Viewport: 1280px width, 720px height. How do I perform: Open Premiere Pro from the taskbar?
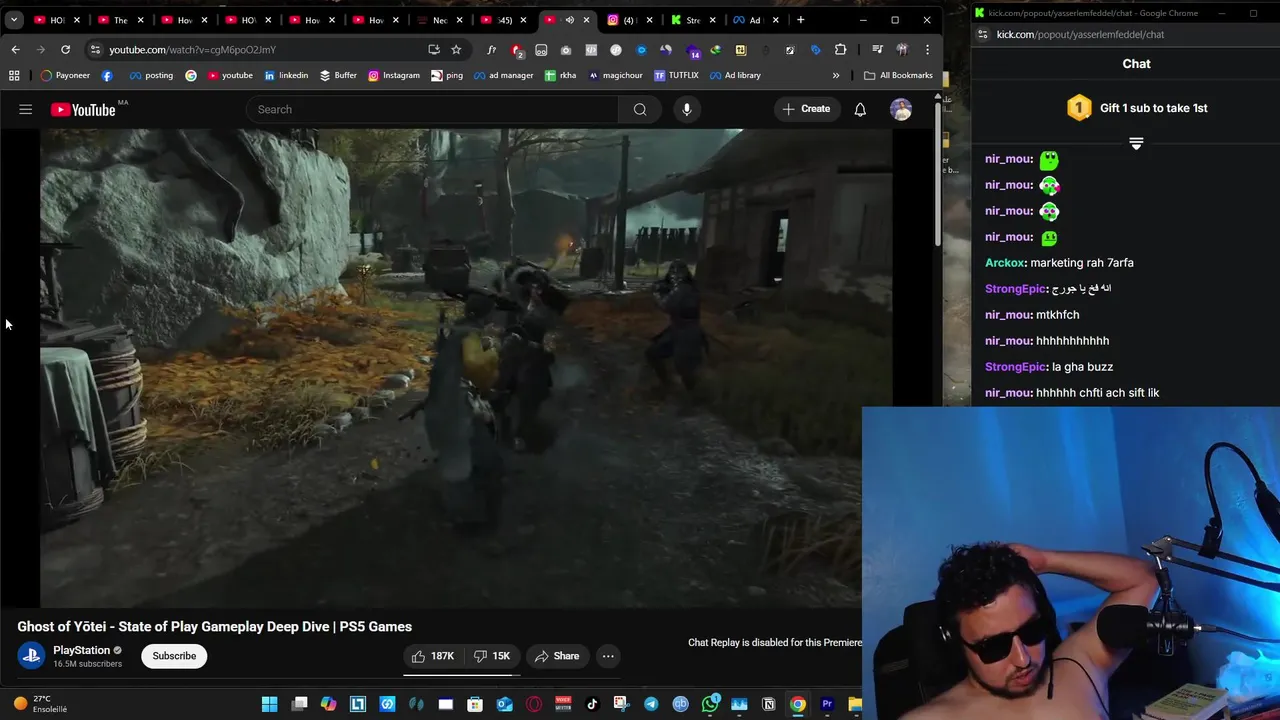[x=827, y=704]
